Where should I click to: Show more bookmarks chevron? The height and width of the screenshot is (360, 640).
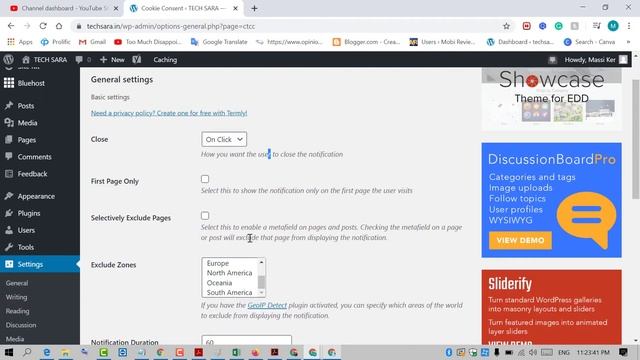628,42
